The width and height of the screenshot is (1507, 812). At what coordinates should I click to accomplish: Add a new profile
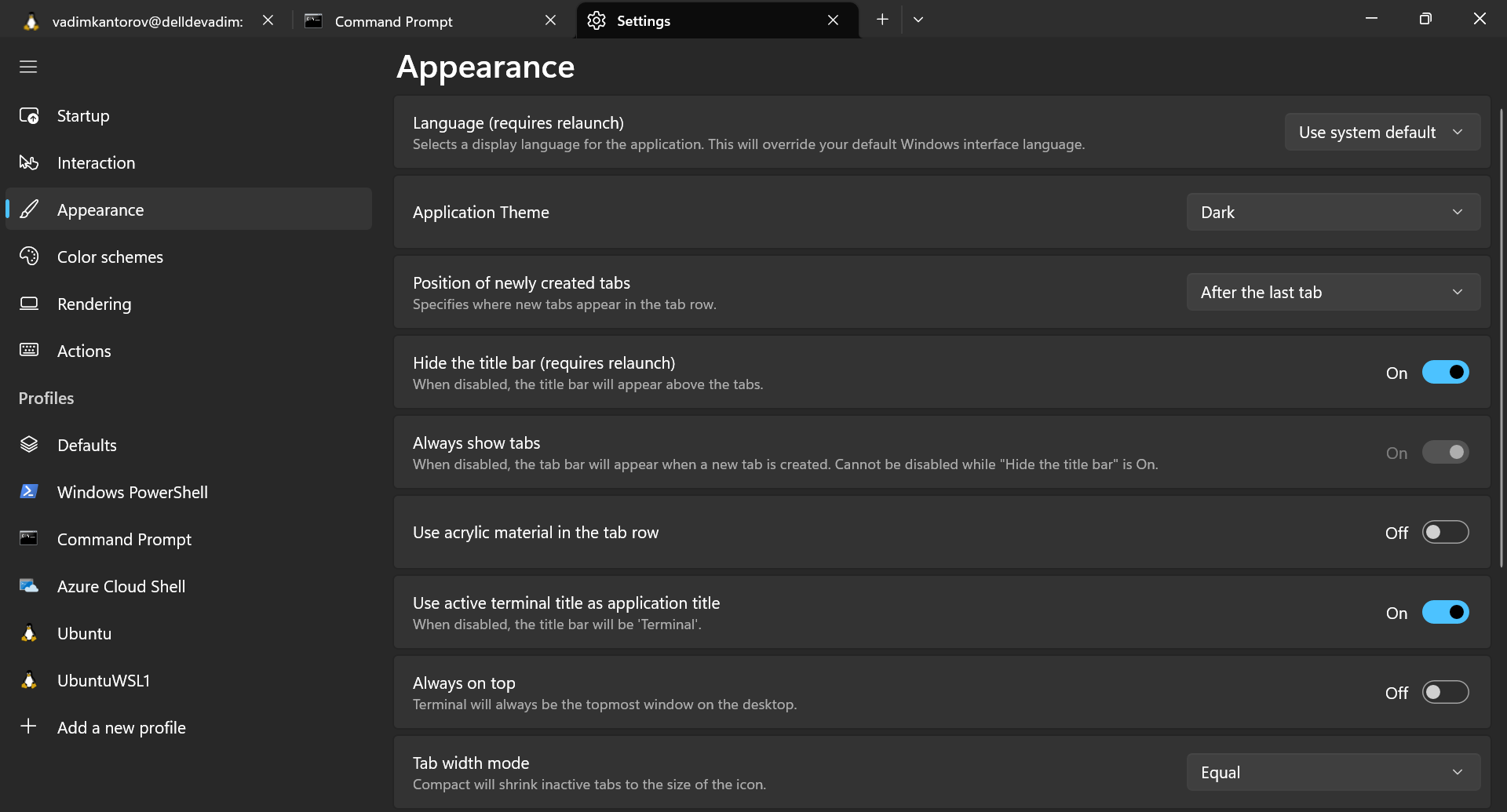point(121,727)
